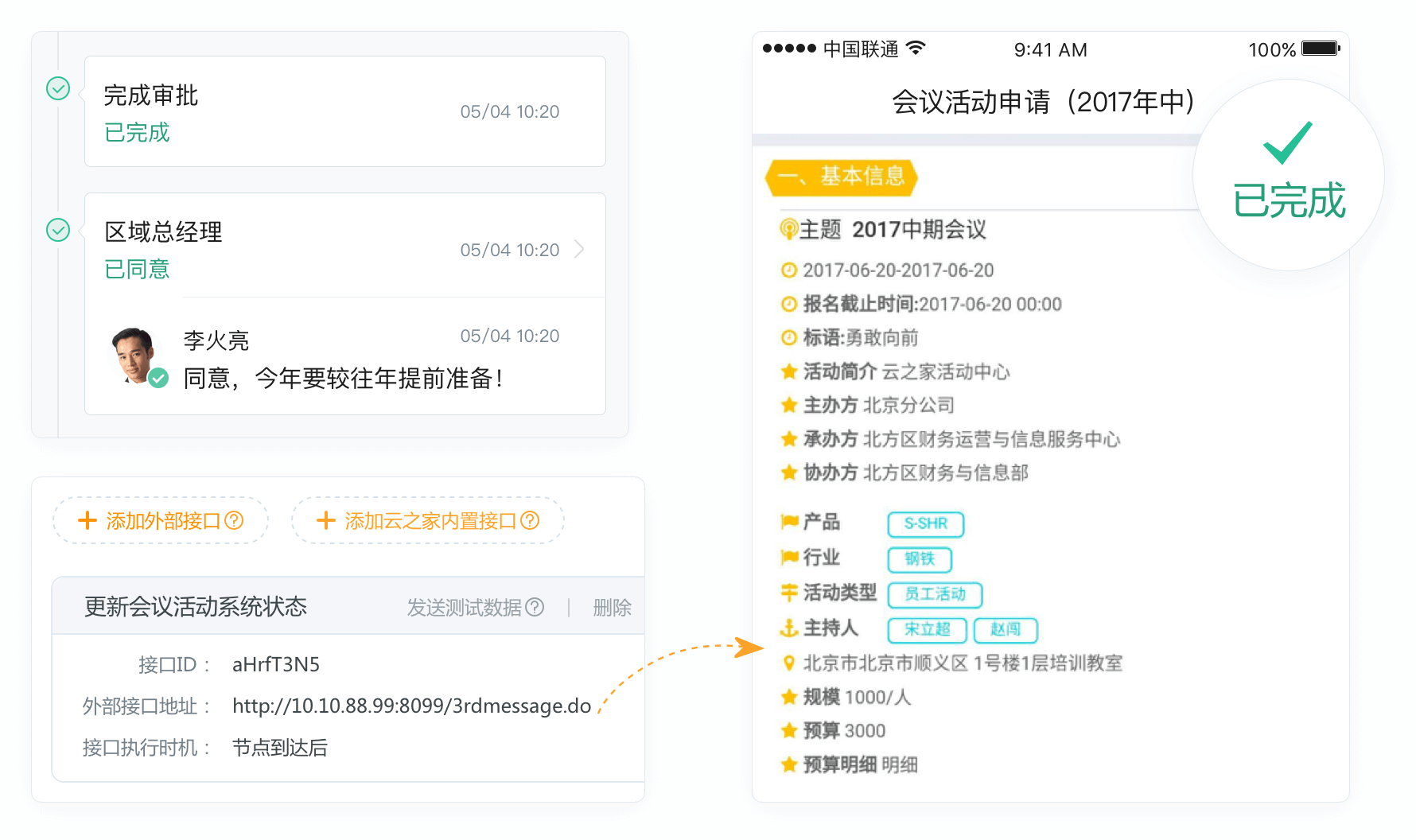Click the green check circle beside 完成审批
The width and height of the screenshot is (1416, 840).
(58, 88)
